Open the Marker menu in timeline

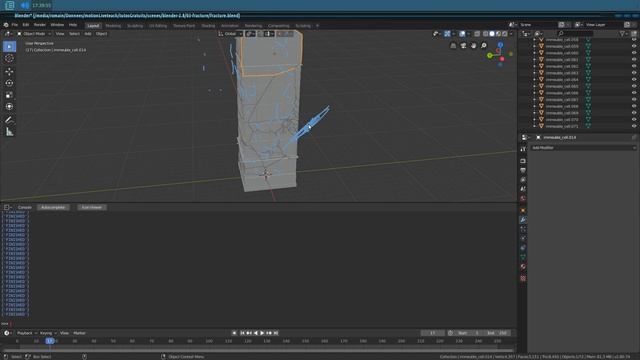click(79, 333)
